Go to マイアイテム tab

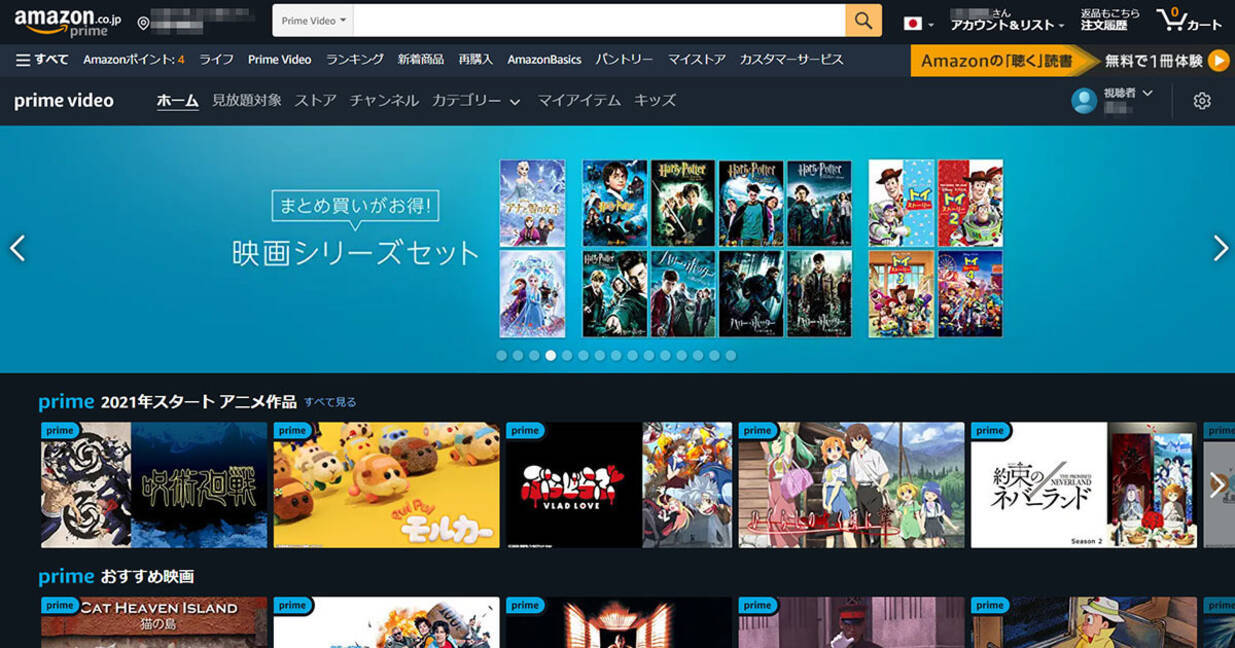coord(579,101)
